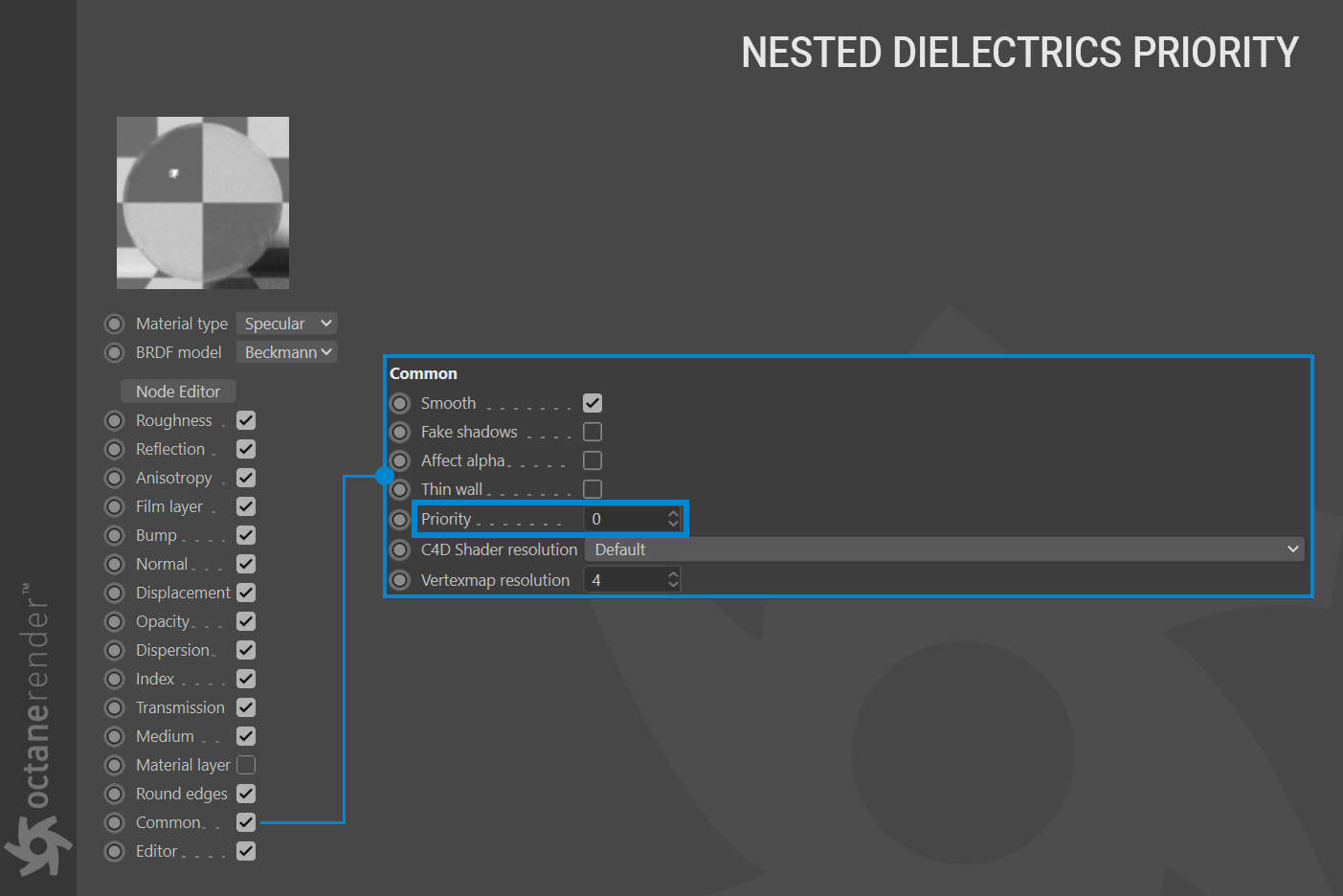Click the Priority label text
1343x896 pixels.
click(446, 519)
